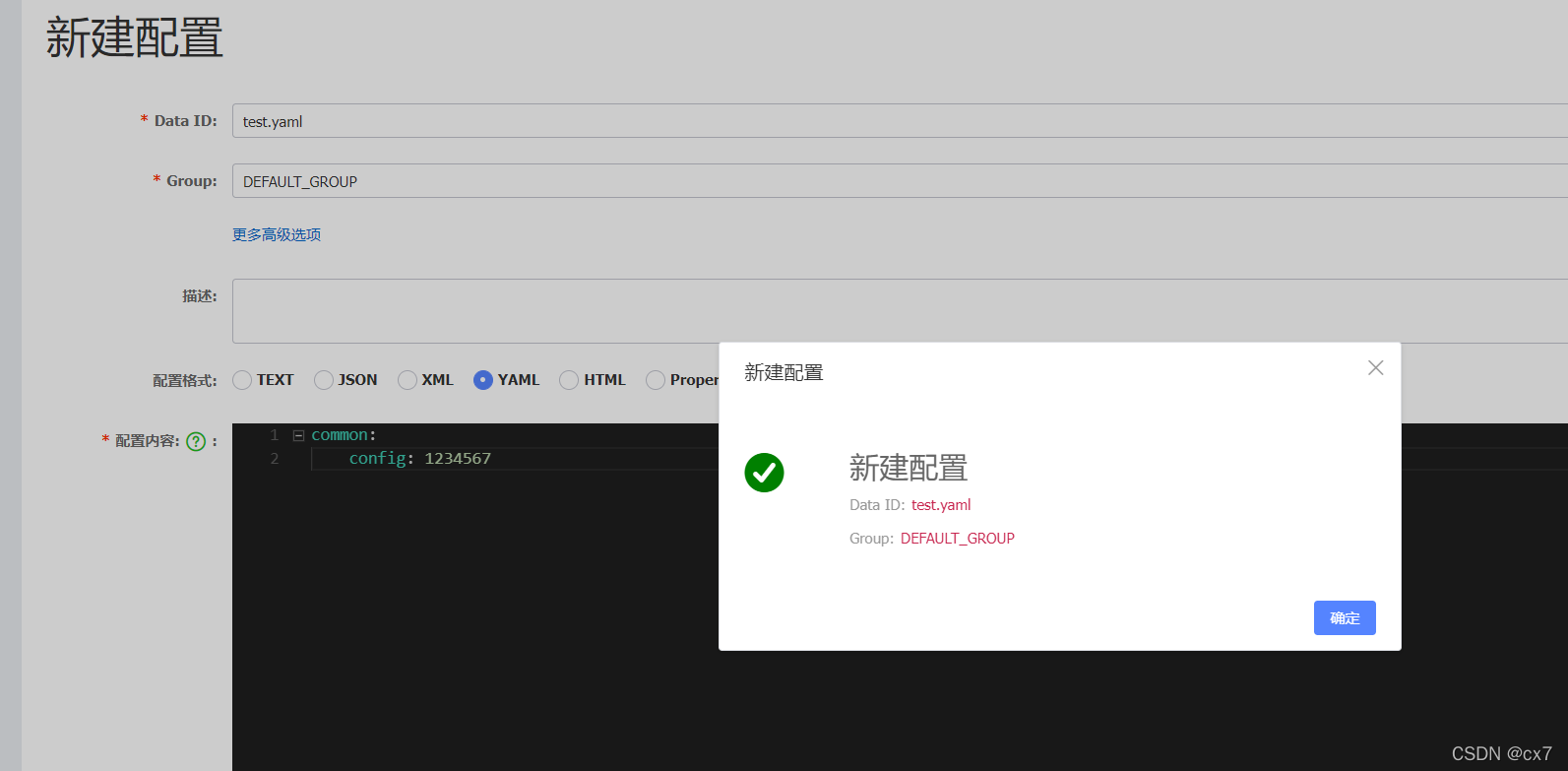Click line number 1 in editor gutter

tap(275, 435)
